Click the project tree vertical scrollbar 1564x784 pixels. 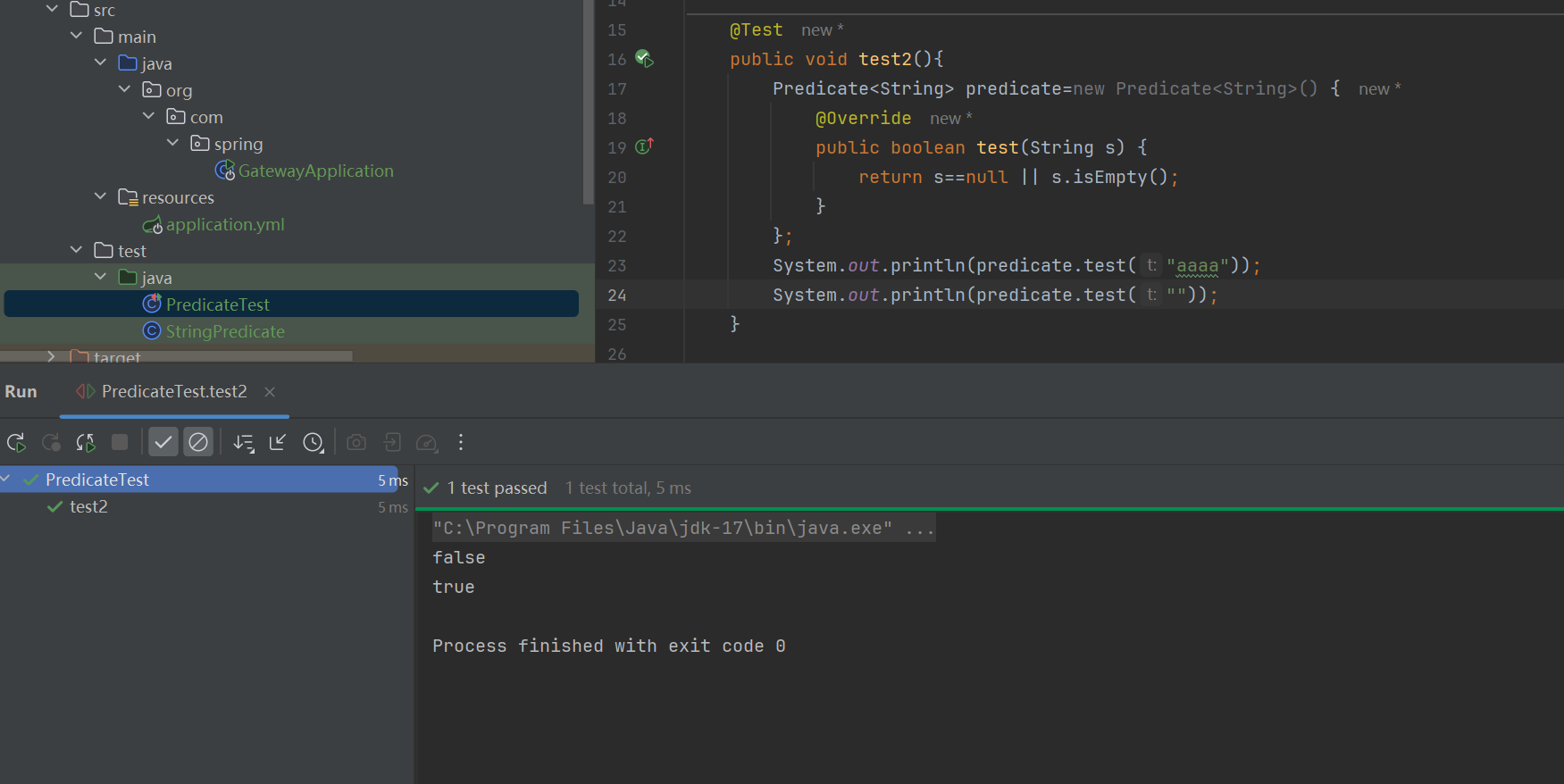coord(588,102)
